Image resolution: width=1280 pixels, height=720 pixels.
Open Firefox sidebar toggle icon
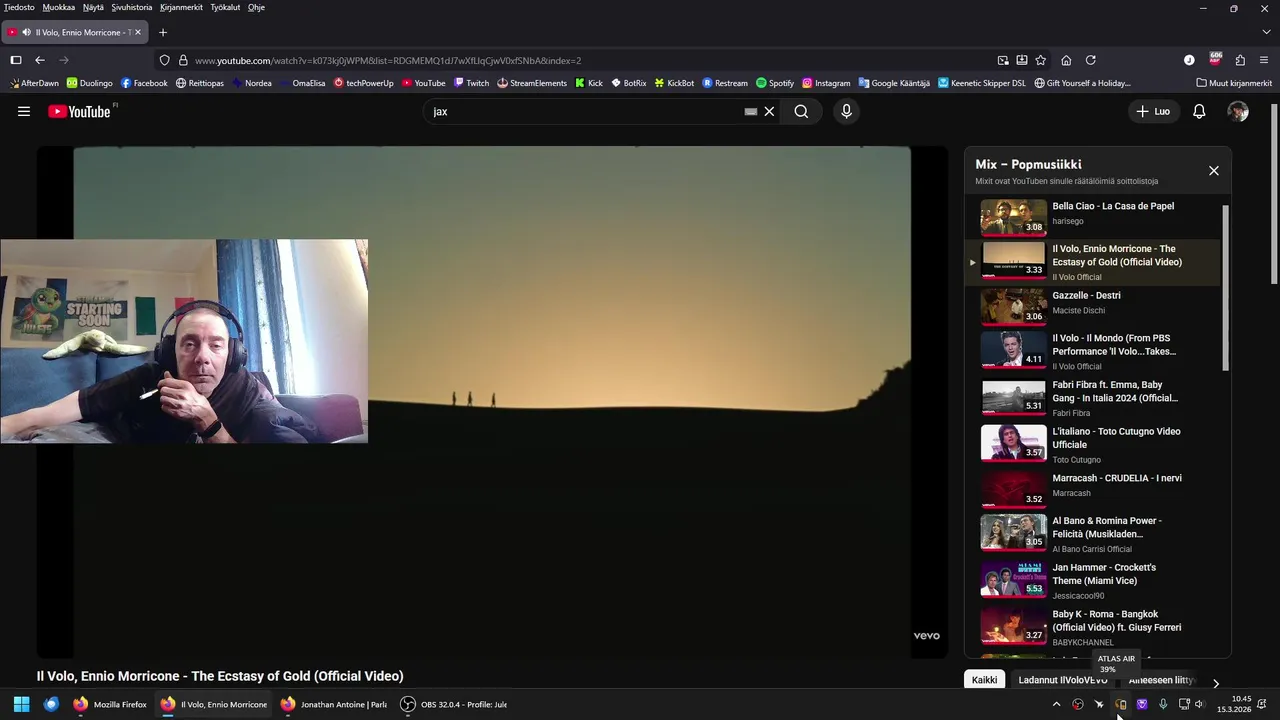pyautogui.click(x=16, y=60)
